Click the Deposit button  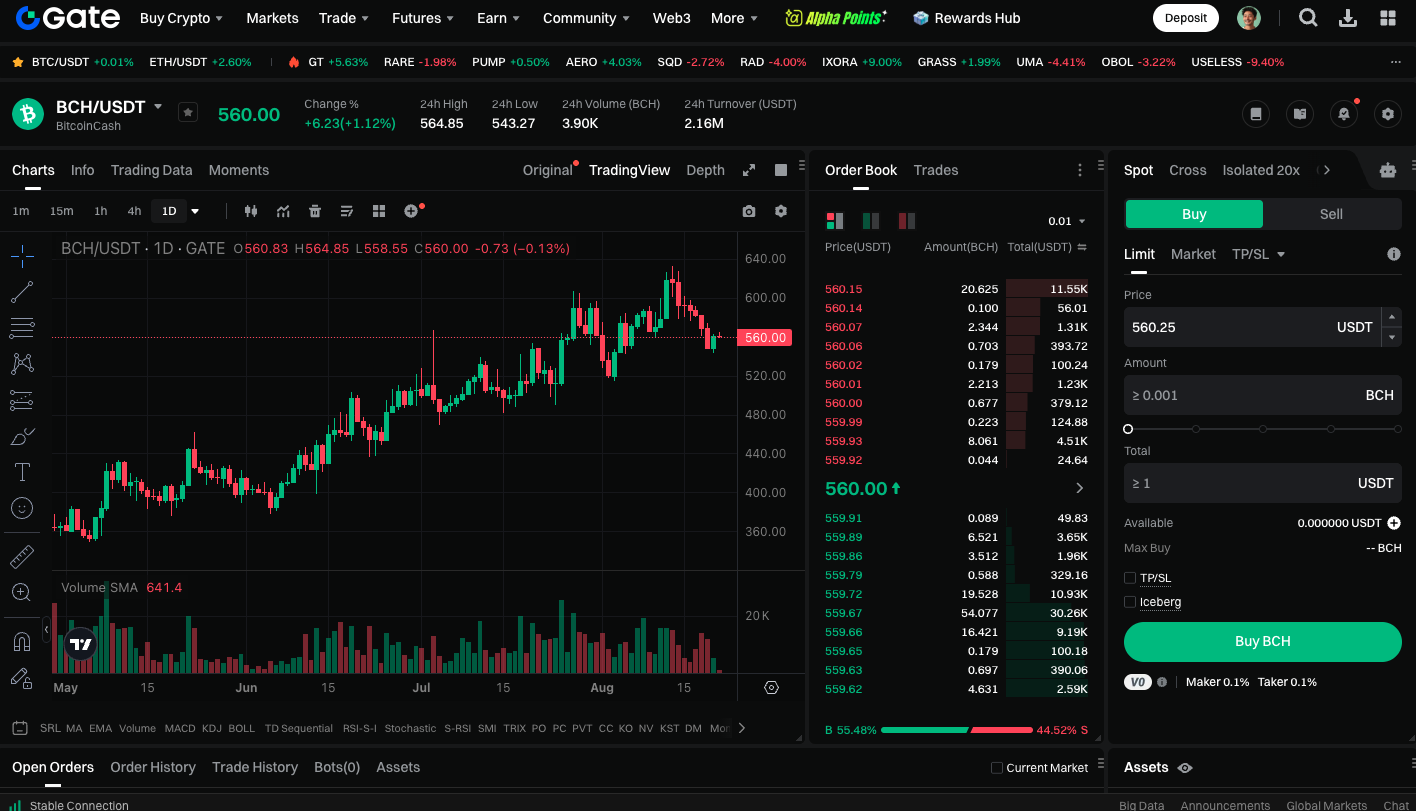pos(1186,17)
